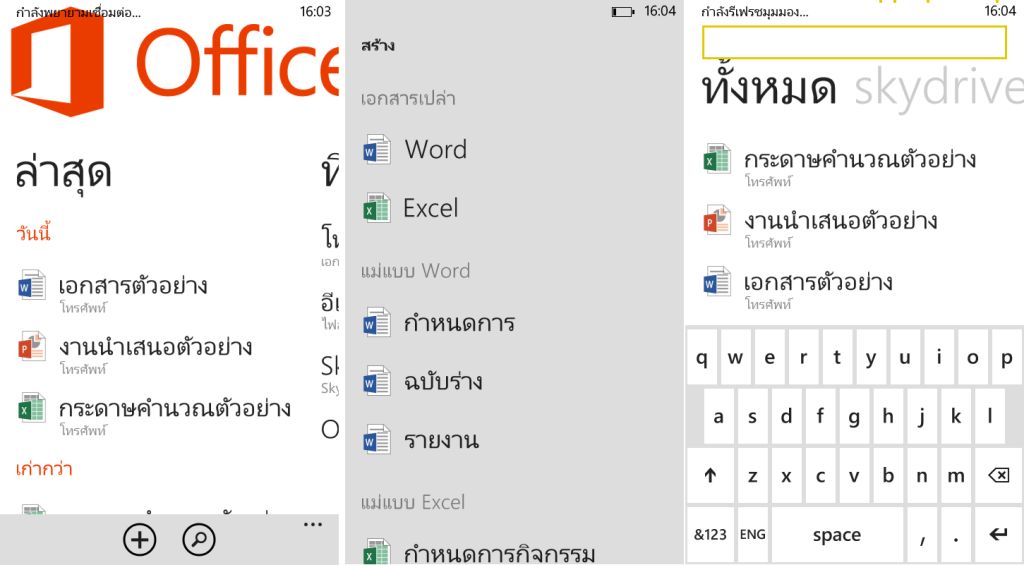Tap the u key
The height and width of the screenshot is (565, 1024).
(x=905, y=357)
